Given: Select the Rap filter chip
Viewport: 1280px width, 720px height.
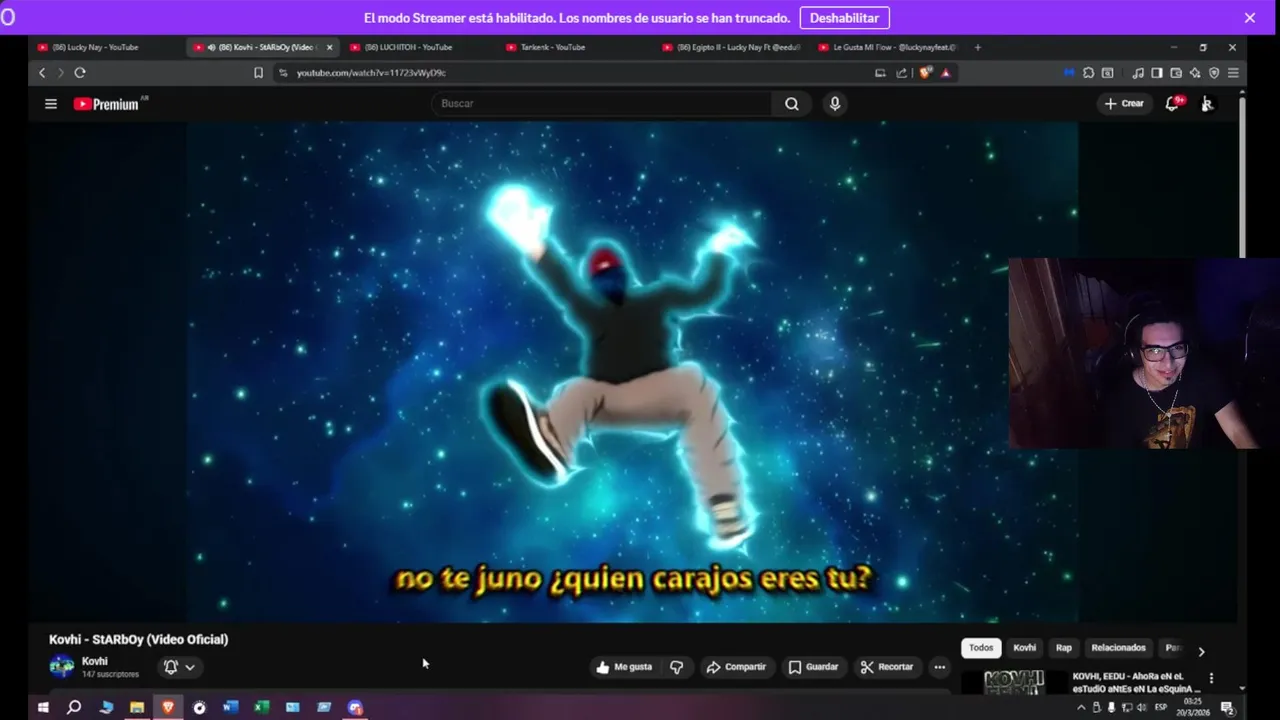Looking at the screenshot, I should pyautogui.click(x=1064, y=648).
